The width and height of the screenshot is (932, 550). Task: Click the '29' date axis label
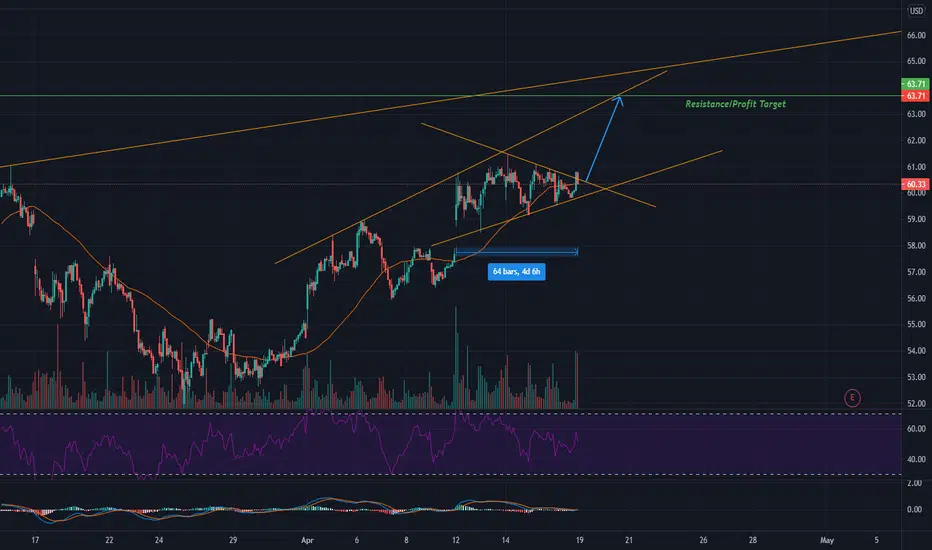[x=232, y=540]
